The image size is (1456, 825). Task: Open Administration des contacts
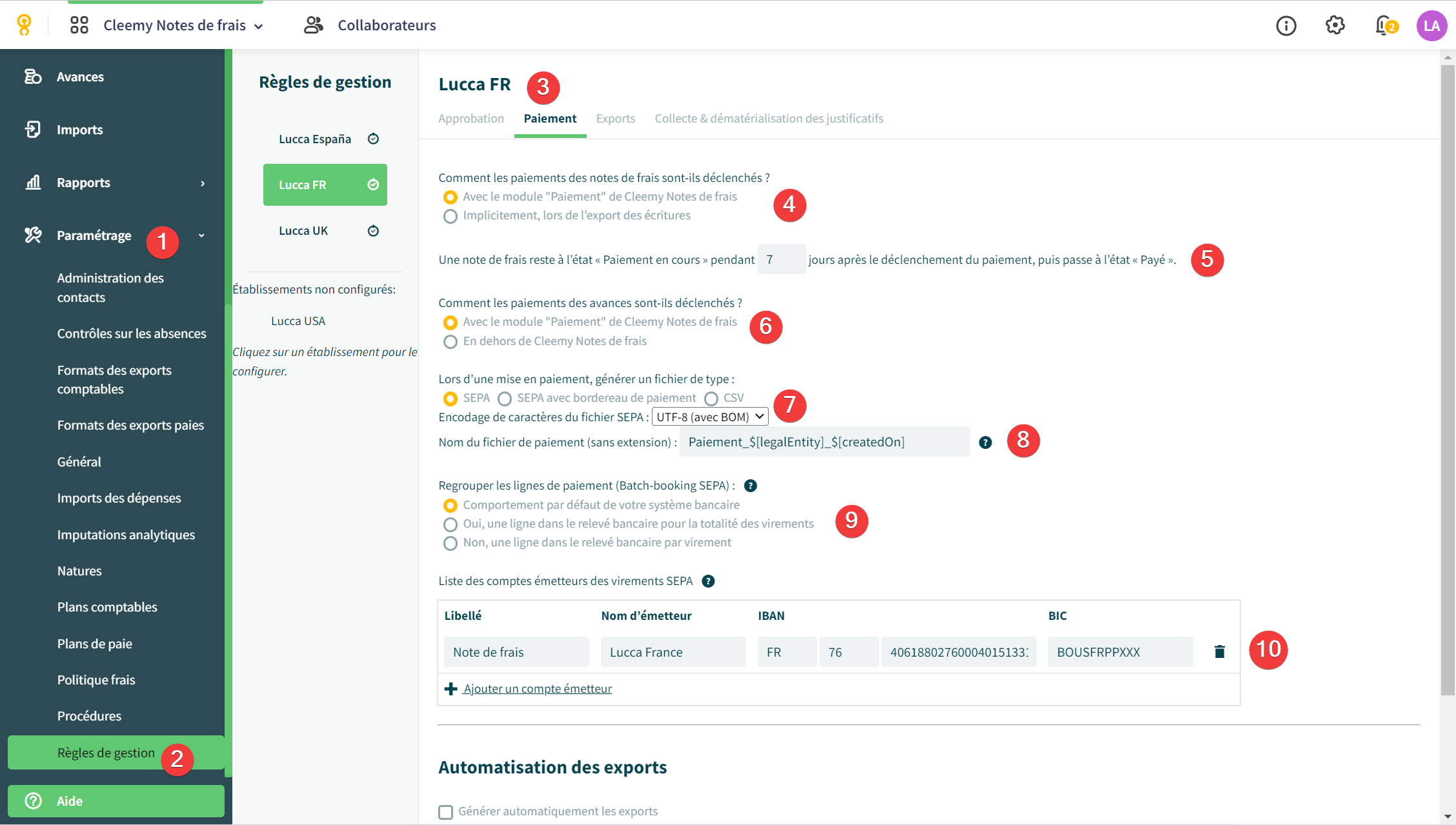click(110, 288)
